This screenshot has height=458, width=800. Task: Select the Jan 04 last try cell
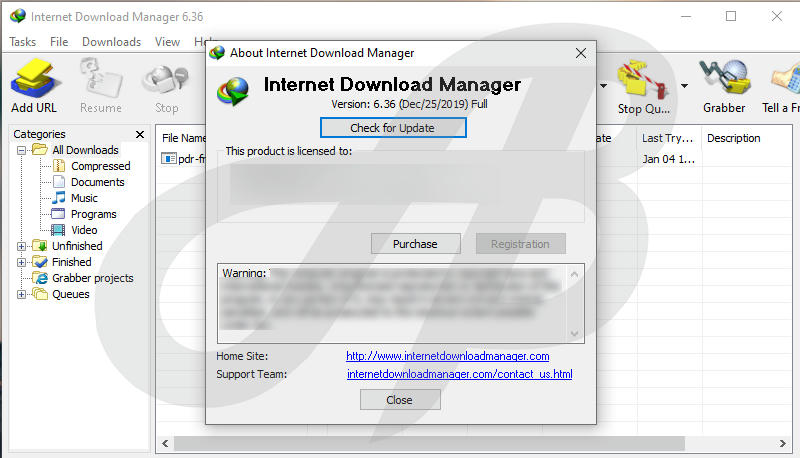coord(668,159)
